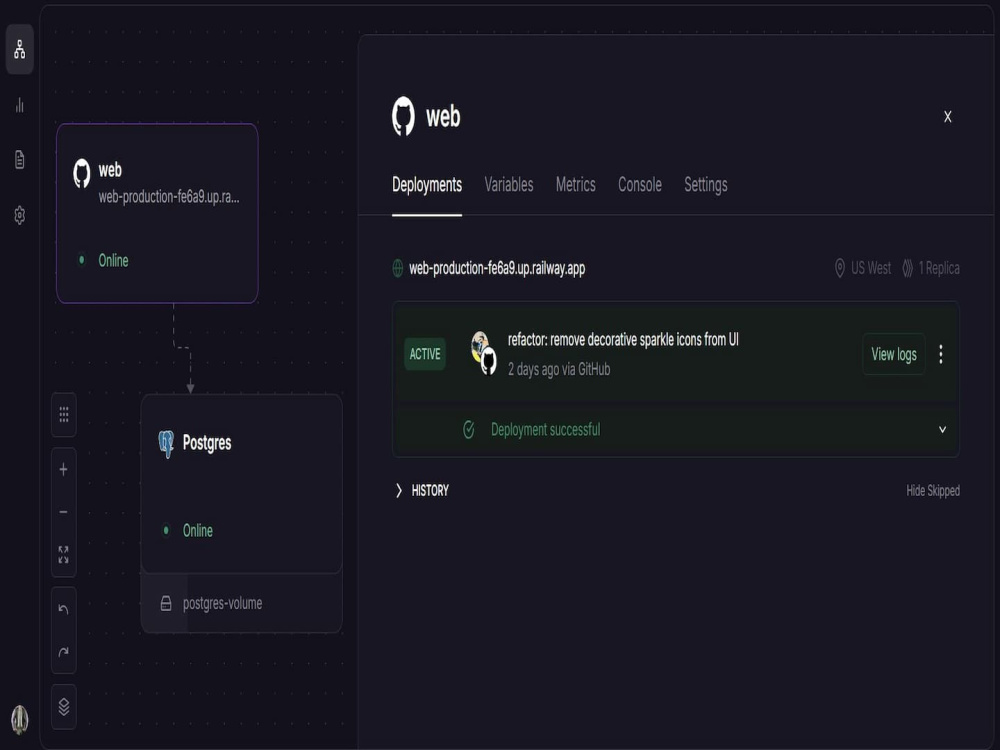The width and height of the screenshot is (1000, 750).
Task: Click the View logs button
Action: (893, 354)
